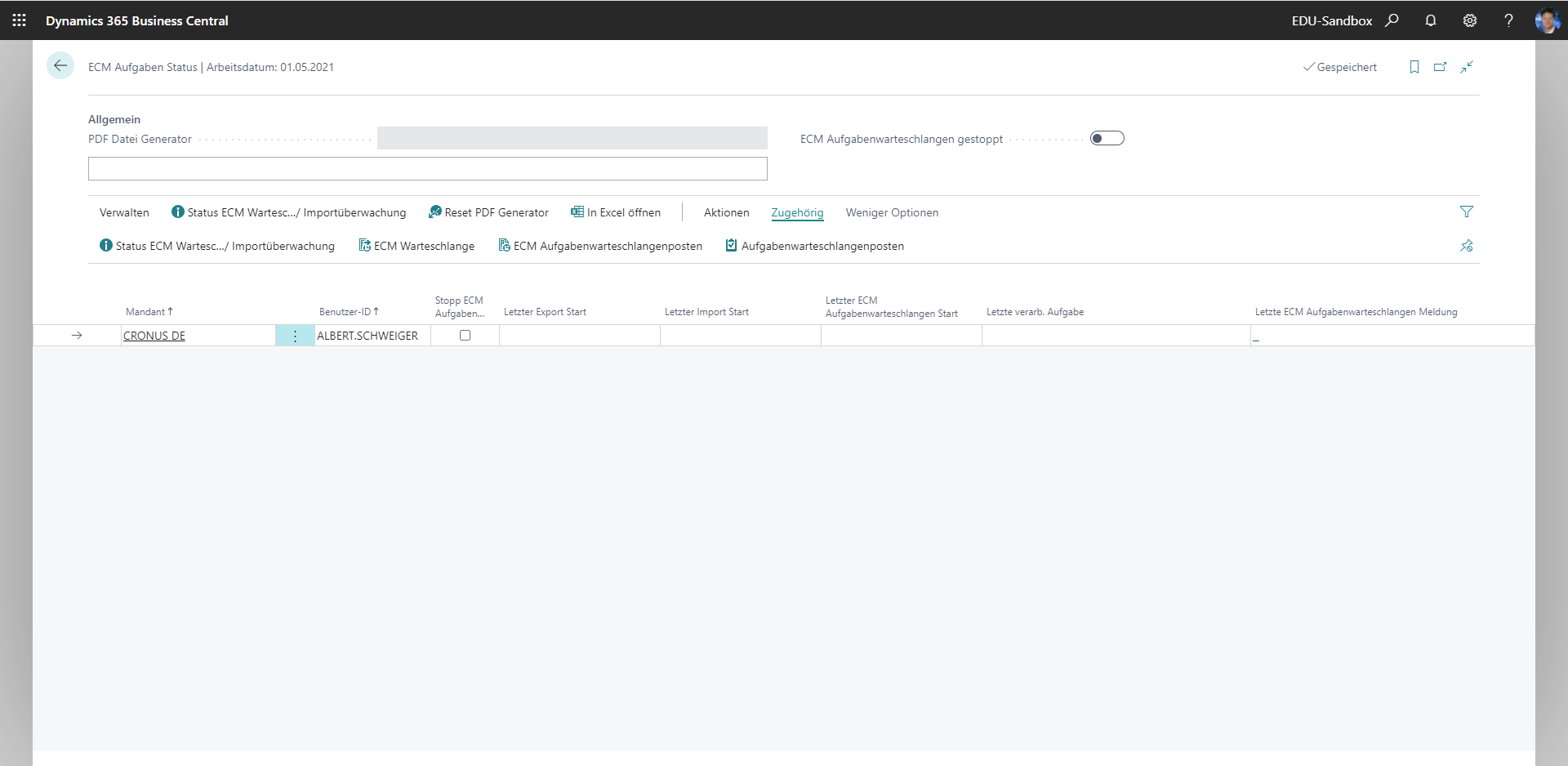Check the Stopp ECM Aufgaben checkbox
The image size is (1568, 766).
(465, 336)
